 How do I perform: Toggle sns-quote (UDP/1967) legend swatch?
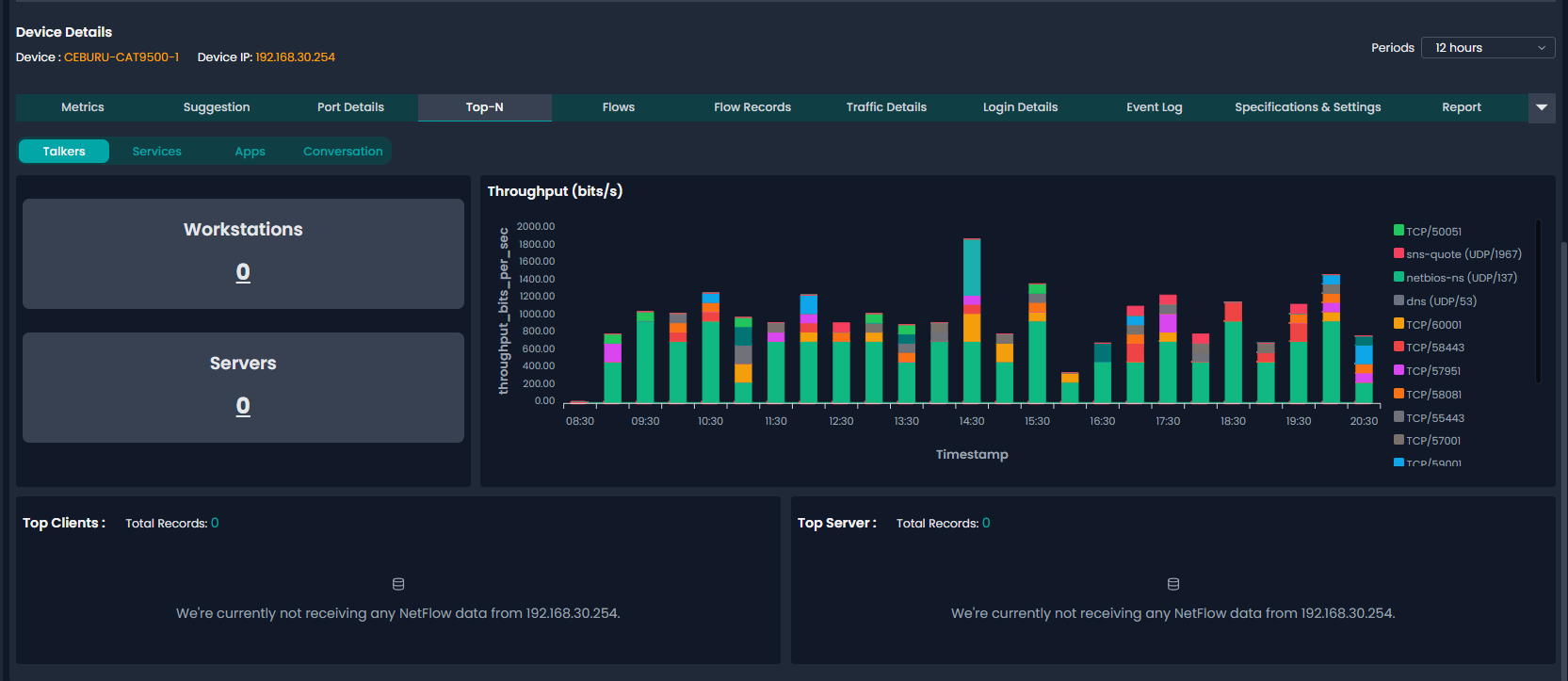[x=1398, y=253]
